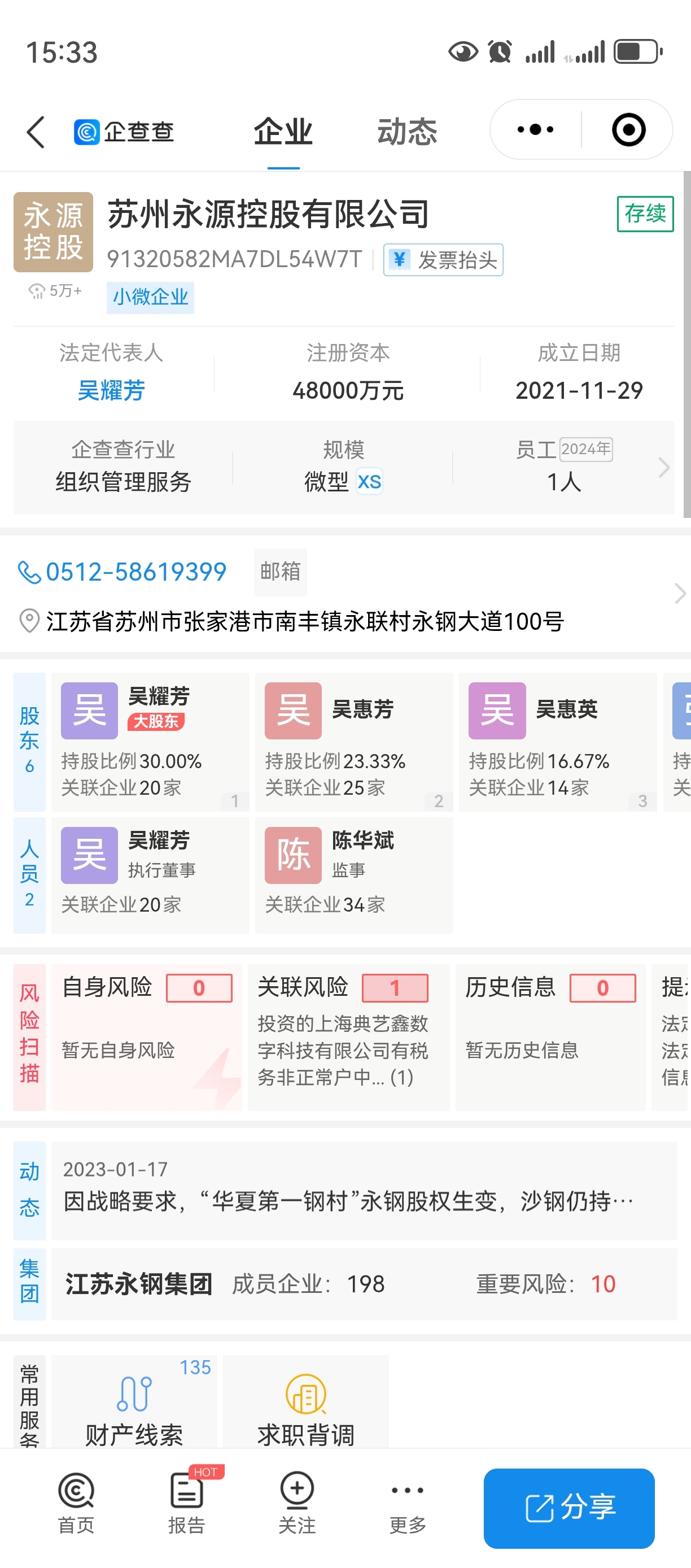This screenshot has height=1568, width=691.
Task: Open 组织管理服务 industry info
Action: (x=124, y=481)
